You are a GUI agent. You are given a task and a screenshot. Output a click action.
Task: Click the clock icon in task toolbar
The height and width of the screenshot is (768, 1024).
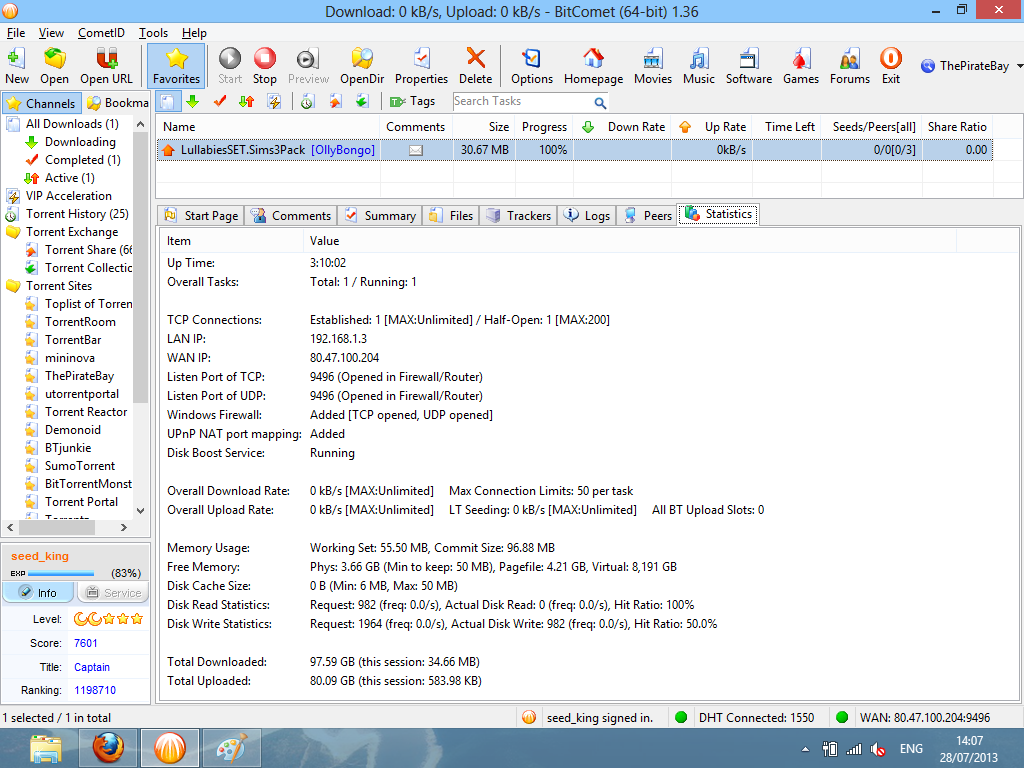coord(308,102)
